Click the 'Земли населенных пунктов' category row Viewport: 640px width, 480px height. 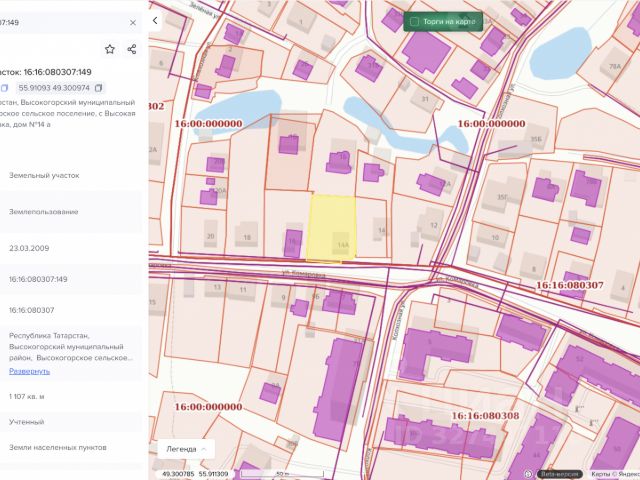(58, 447)
